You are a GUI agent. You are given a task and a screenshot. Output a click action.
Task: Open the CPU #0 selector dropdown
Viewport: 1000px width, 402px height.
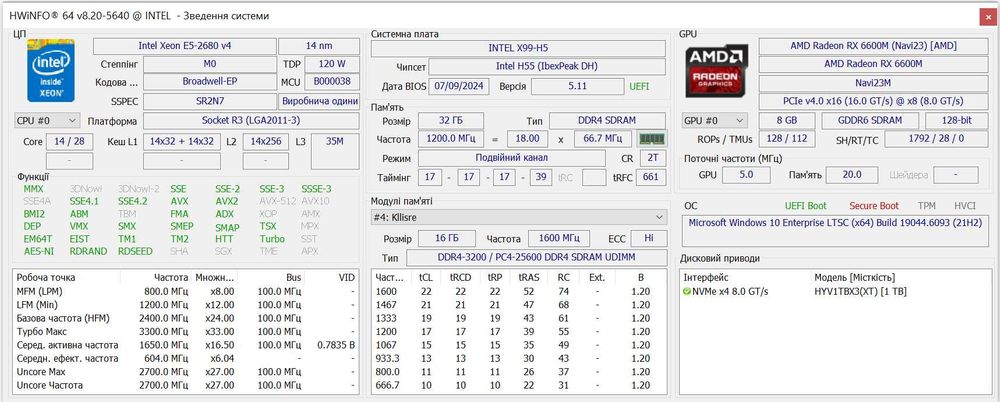[47, 121]
